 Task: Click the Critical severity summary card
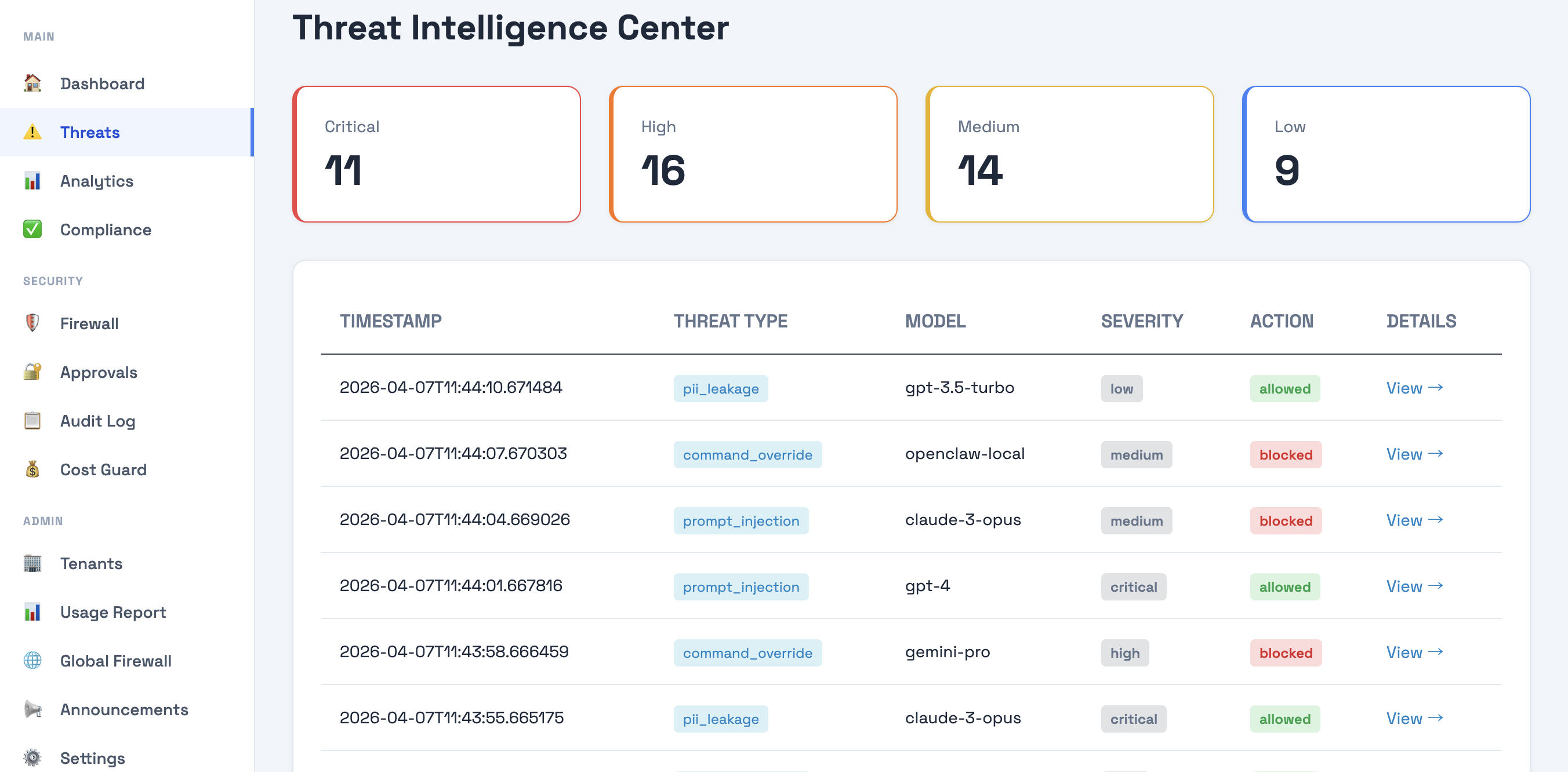437,154
